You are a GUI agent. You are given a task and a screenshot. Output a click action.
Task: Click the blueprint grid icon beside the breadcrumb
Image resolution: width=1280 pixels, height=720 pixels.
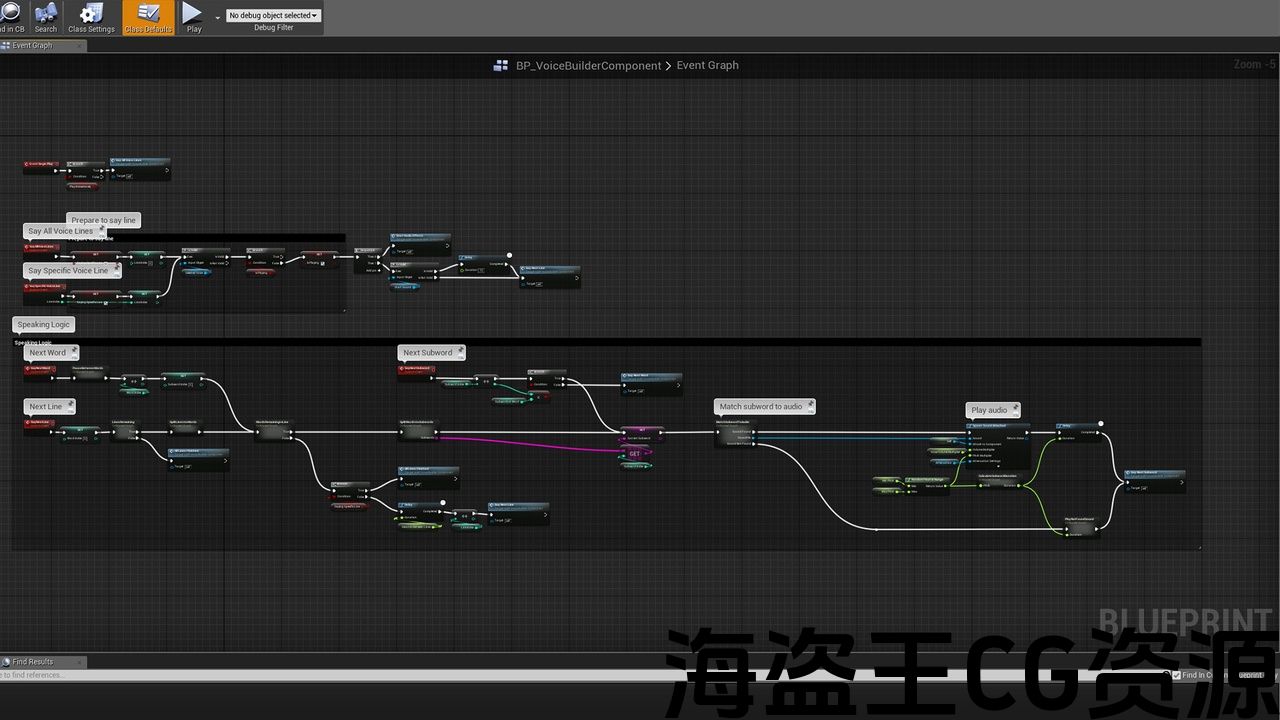point(501,66)
